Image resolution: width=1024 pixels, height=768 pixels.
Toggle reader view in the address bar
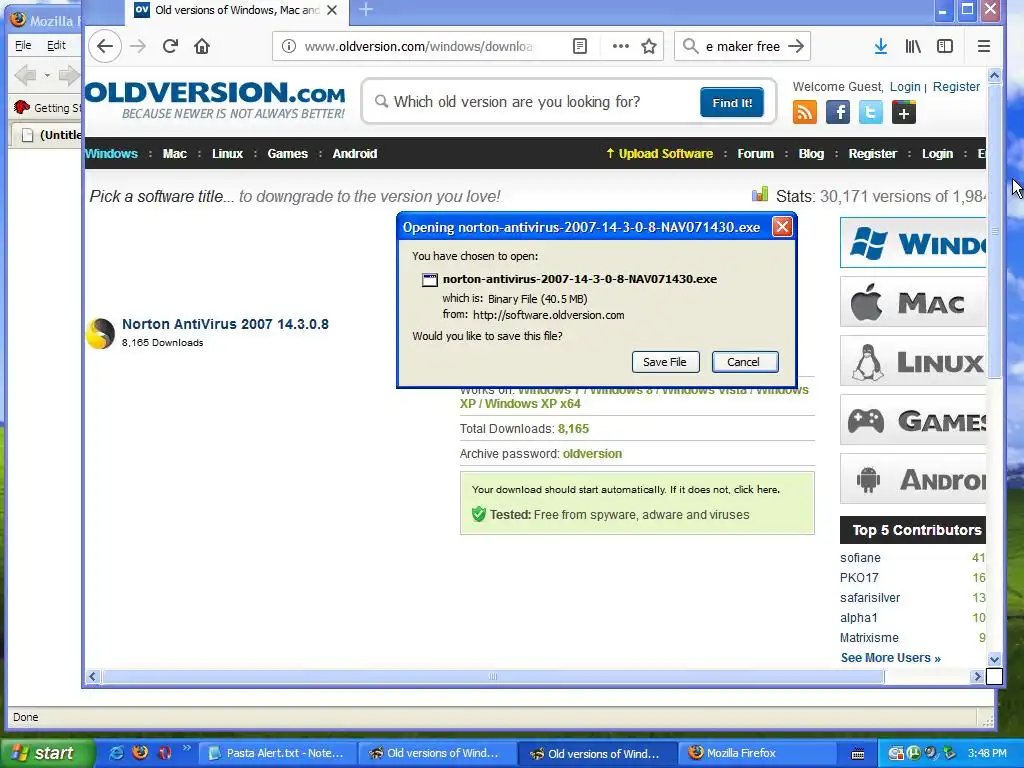580,46
